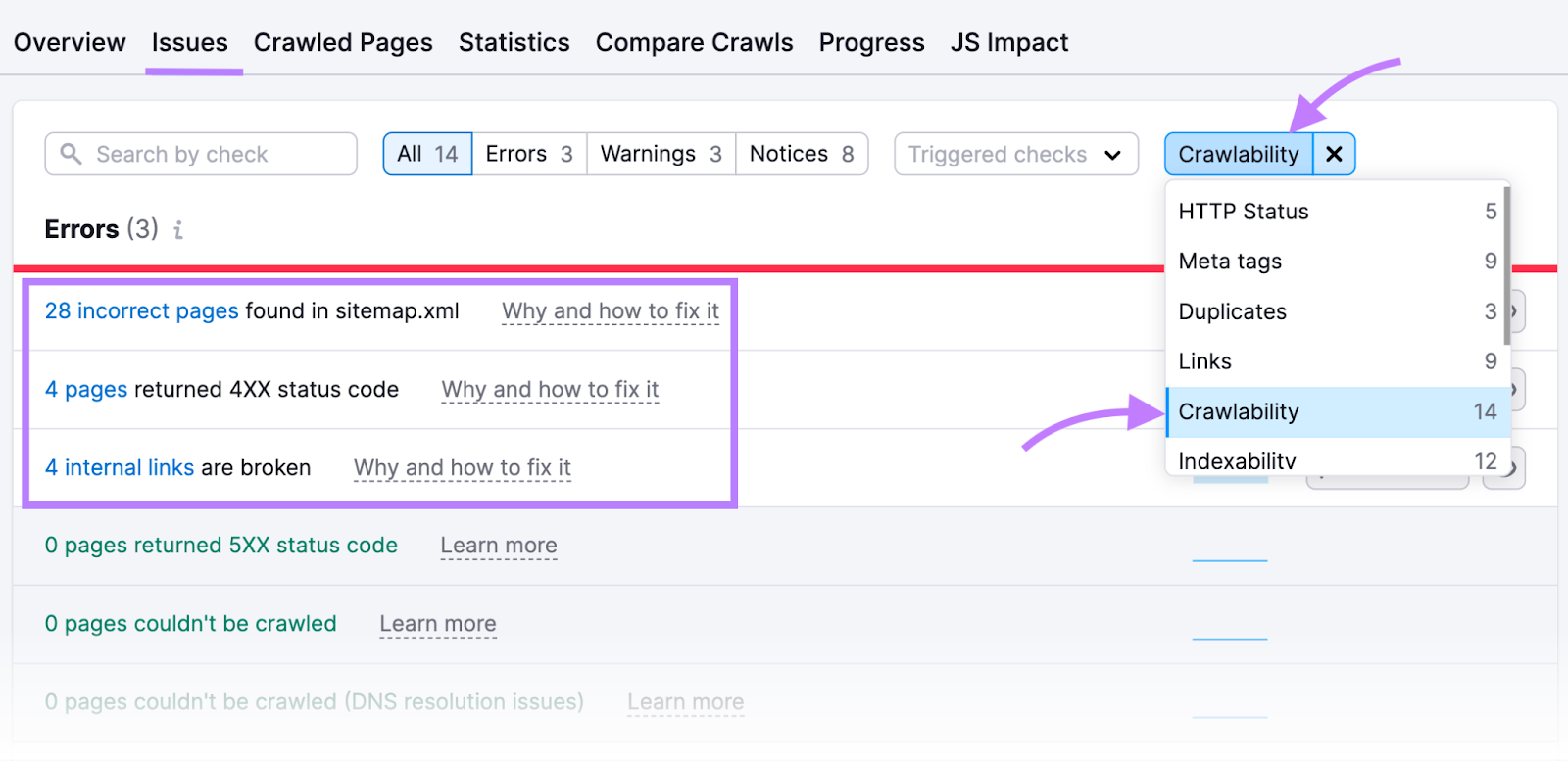Click the round arrow near the Indexability row

coord(1504,467)
